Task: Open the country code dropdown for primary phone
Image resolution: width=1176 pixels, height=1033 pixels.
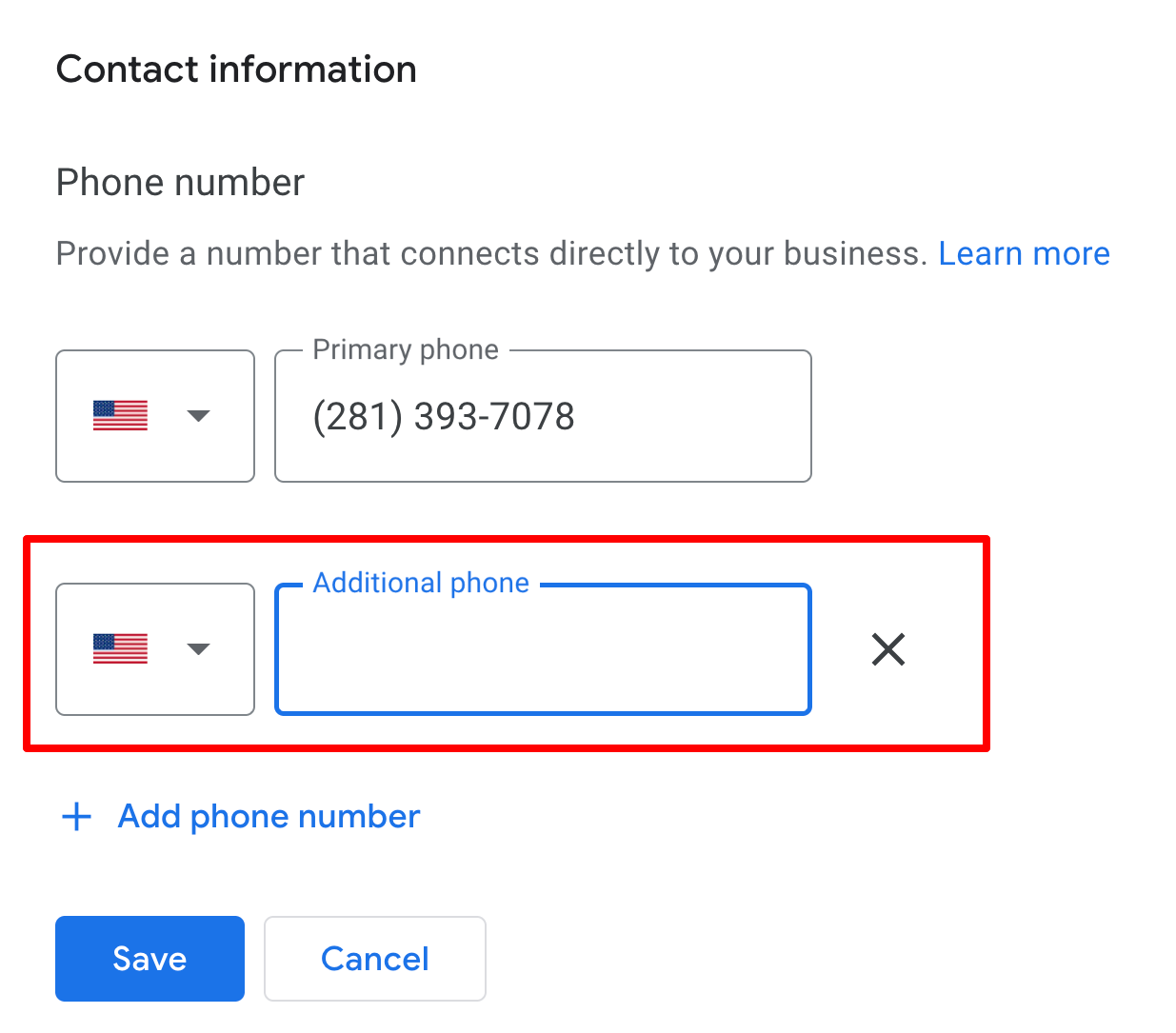Action: click(197, 415)
